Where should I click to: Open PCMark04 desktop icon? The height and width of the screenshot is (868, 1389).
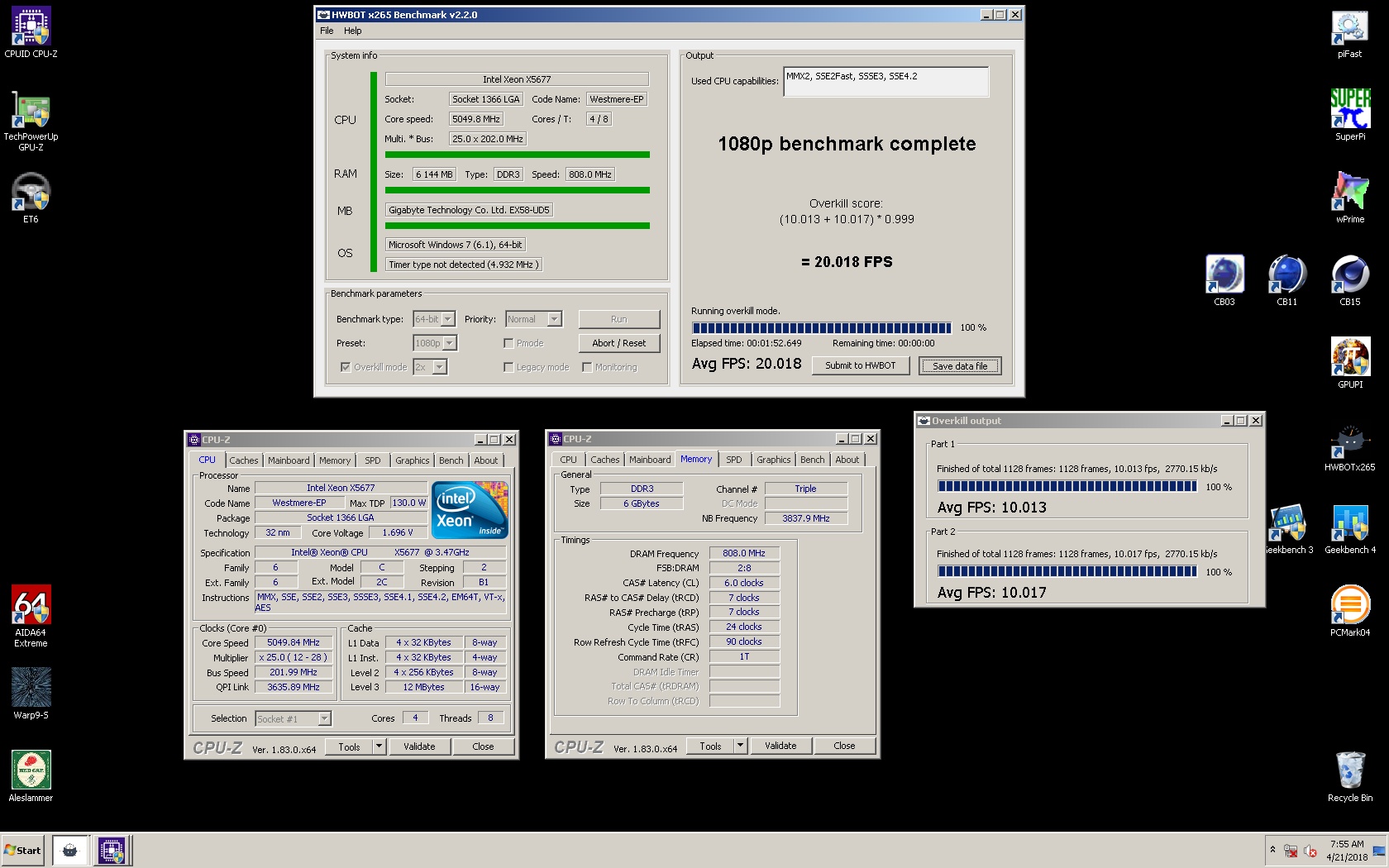[x=1349, y=612]
